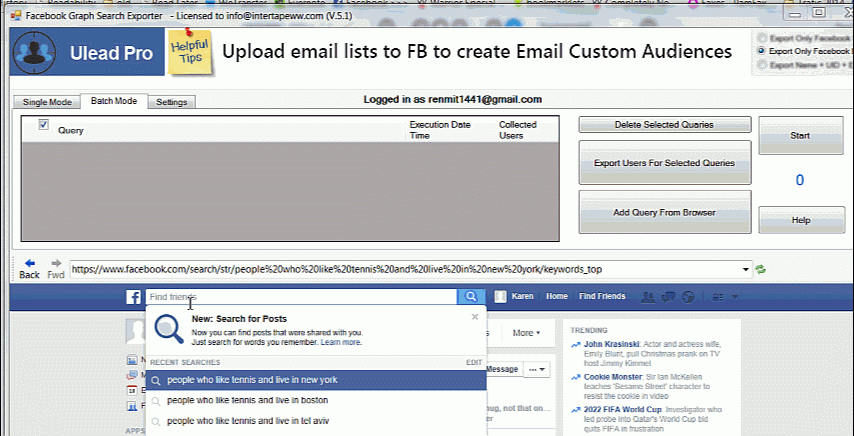Click the Start button
The image size is (854, 436).
pyautogui.click(x=800, y=136)
